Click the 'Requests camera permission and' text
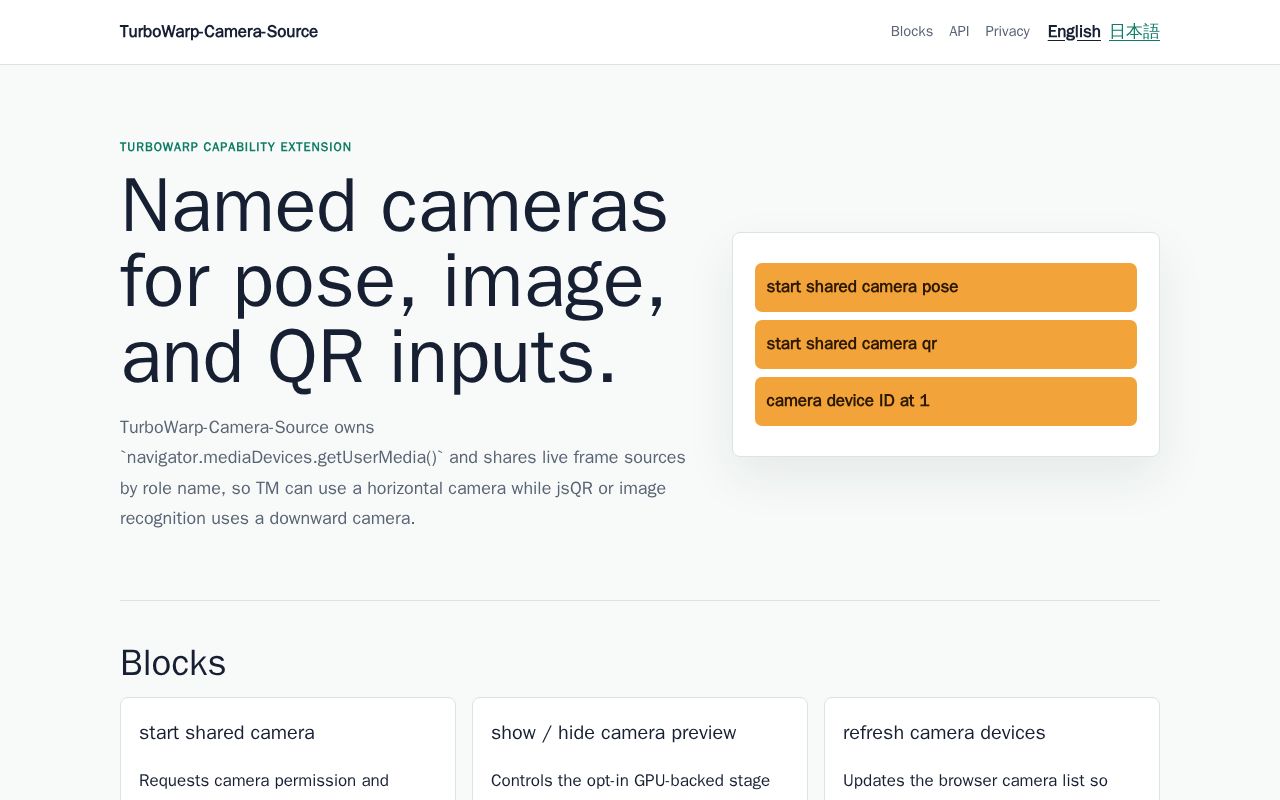1280x800 pixels. point(264,781)
